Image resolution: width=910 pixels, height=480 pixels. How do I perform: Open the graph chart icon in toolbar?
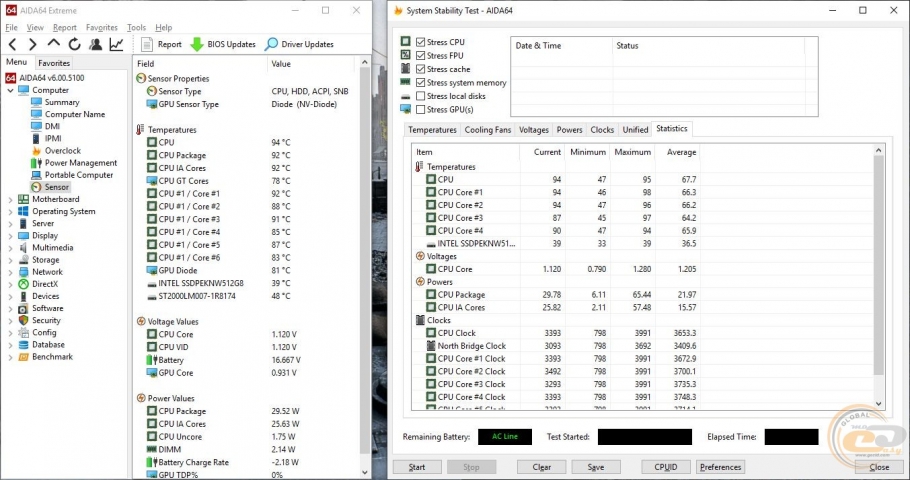tap(117, 44)
